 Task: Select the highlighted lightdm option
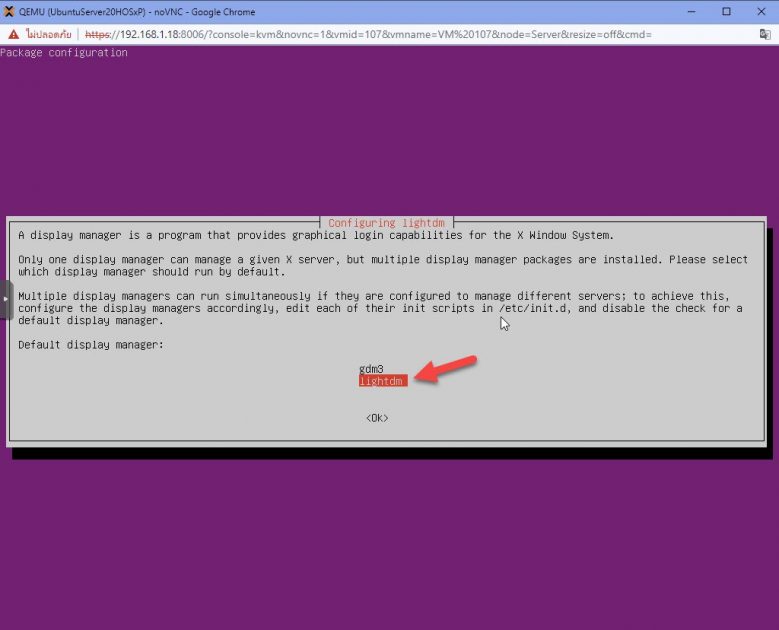383,381
